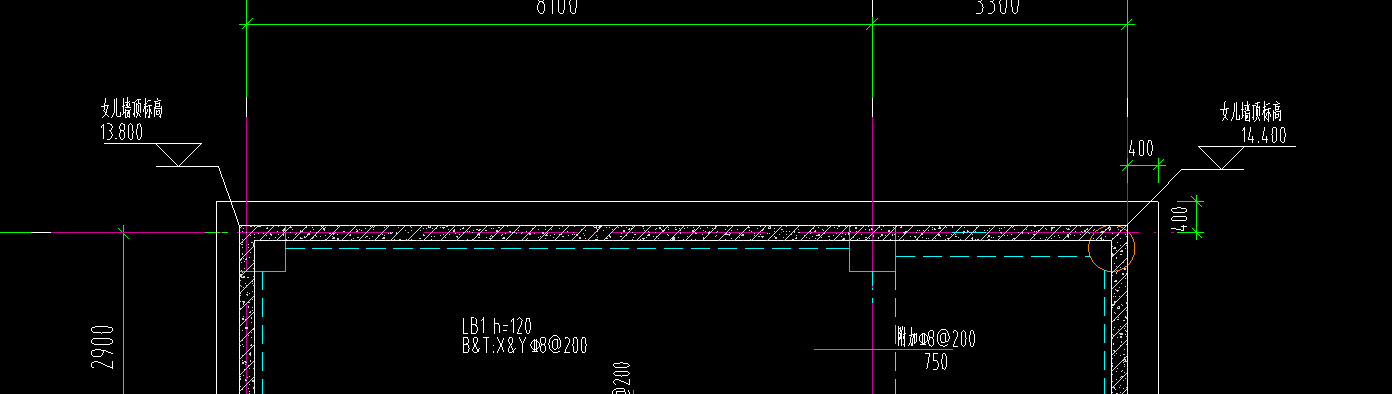Select the LB1 h=120 slab label
This screenshot has width=1392, height=394.
pos(497,326)
